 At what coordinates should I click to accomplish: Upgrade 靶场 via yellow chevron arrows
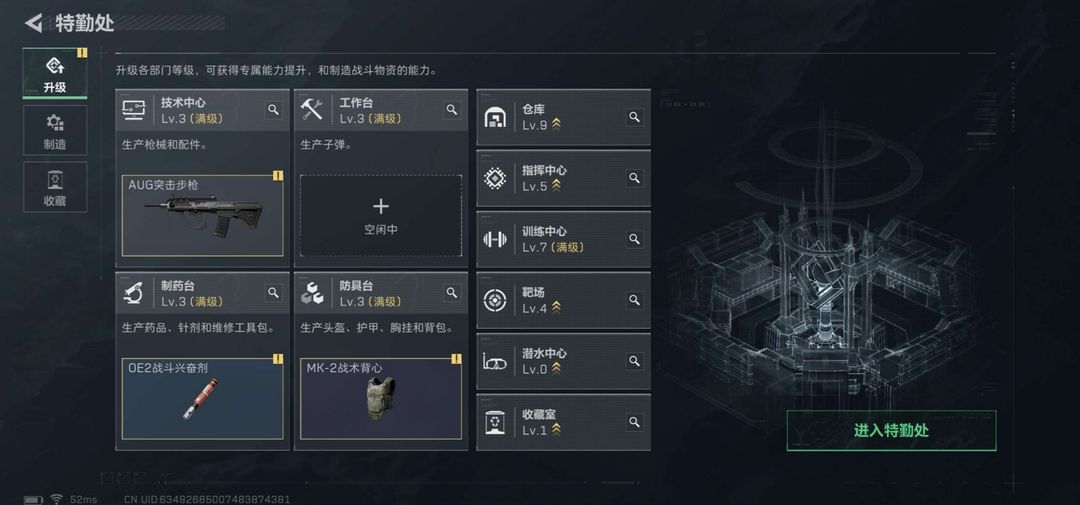(x=556, y=308)
